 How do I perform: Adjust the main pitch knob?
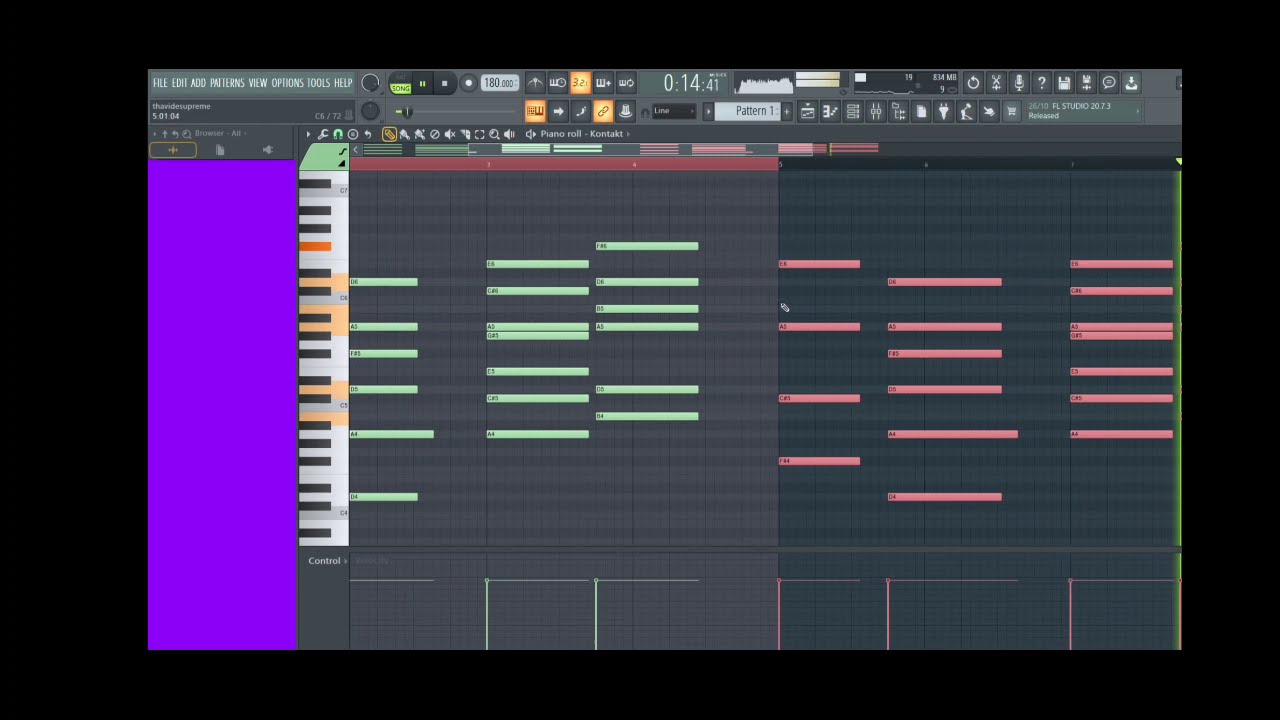tap(370, 111)
